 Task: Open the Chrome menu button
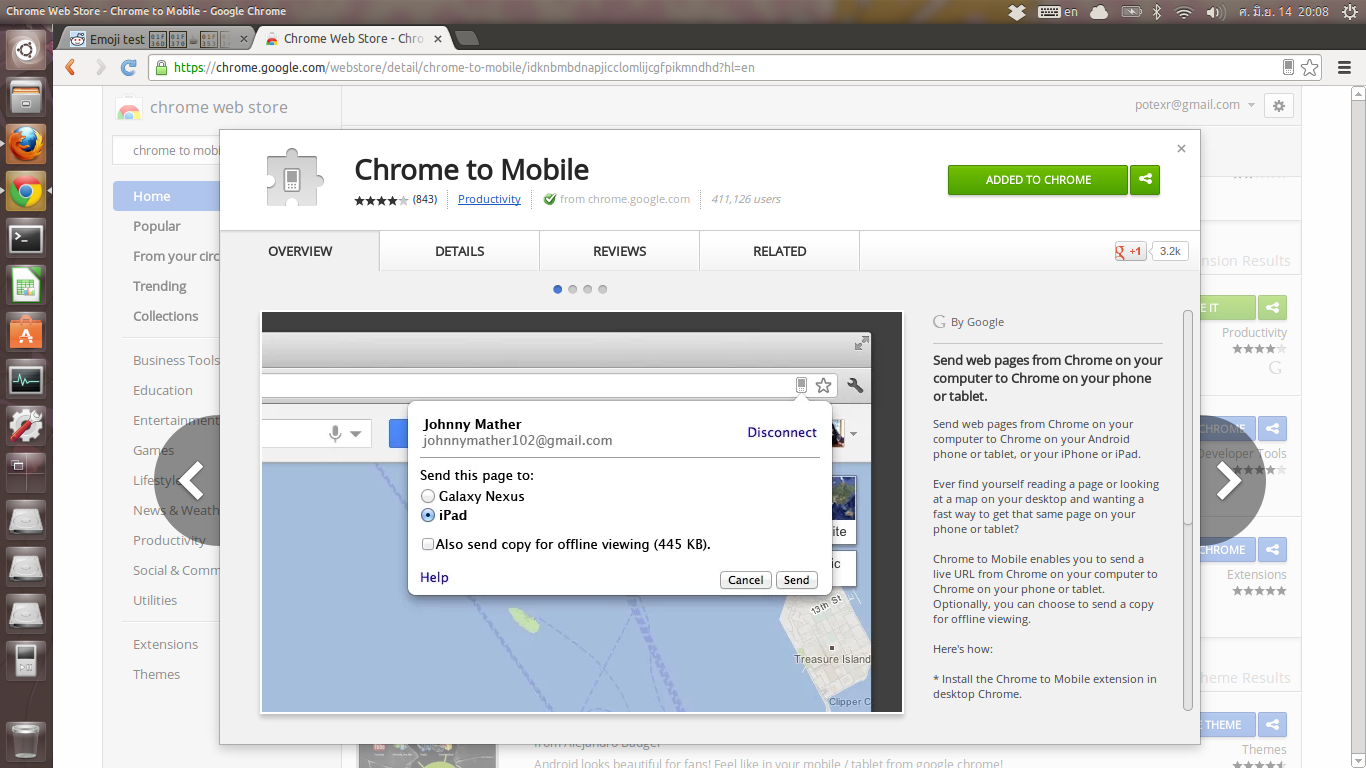click(1345, 67)
